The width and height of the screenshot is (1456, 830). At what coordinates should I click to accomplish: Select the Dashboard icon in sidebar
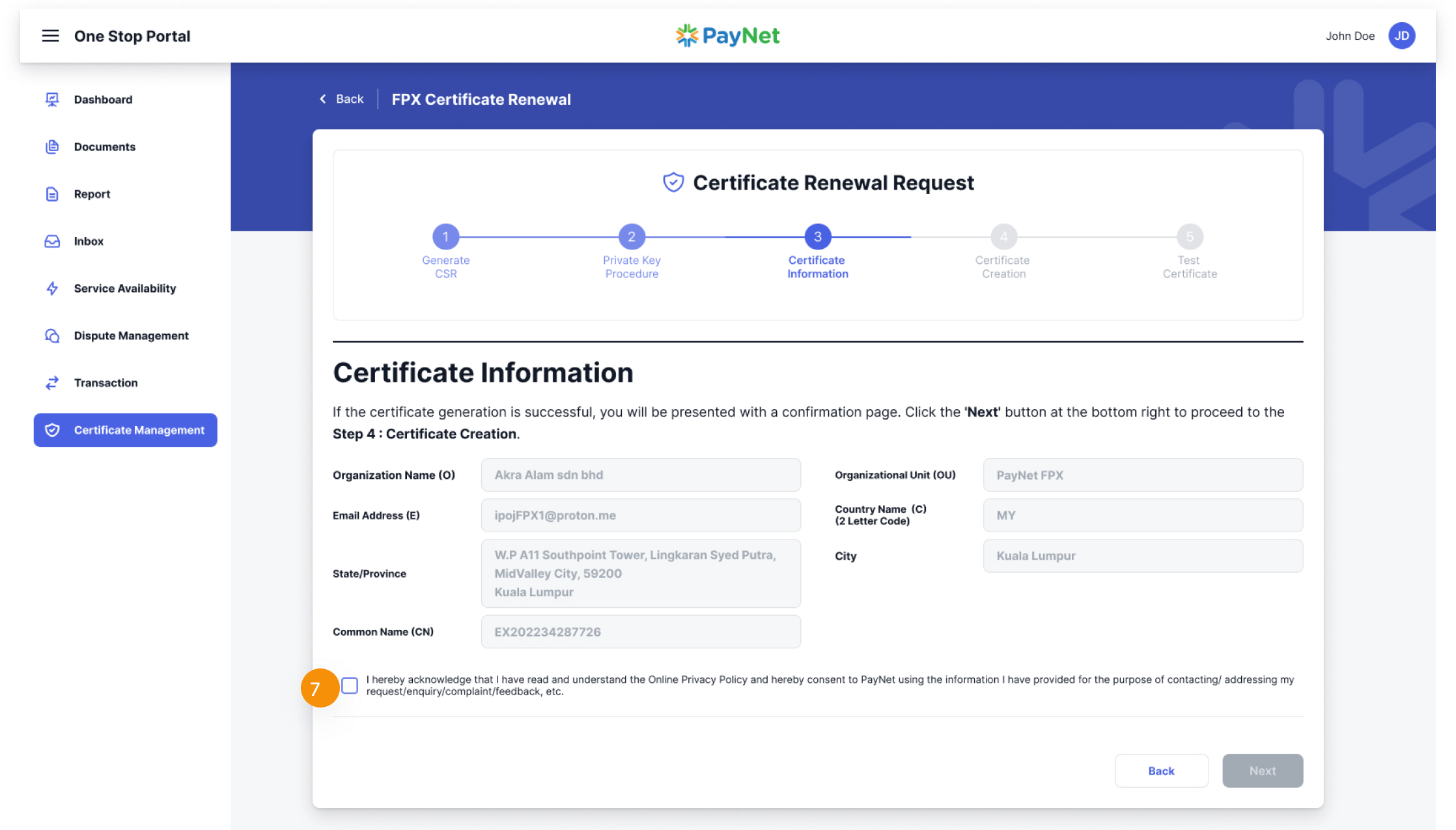[52, 99]
